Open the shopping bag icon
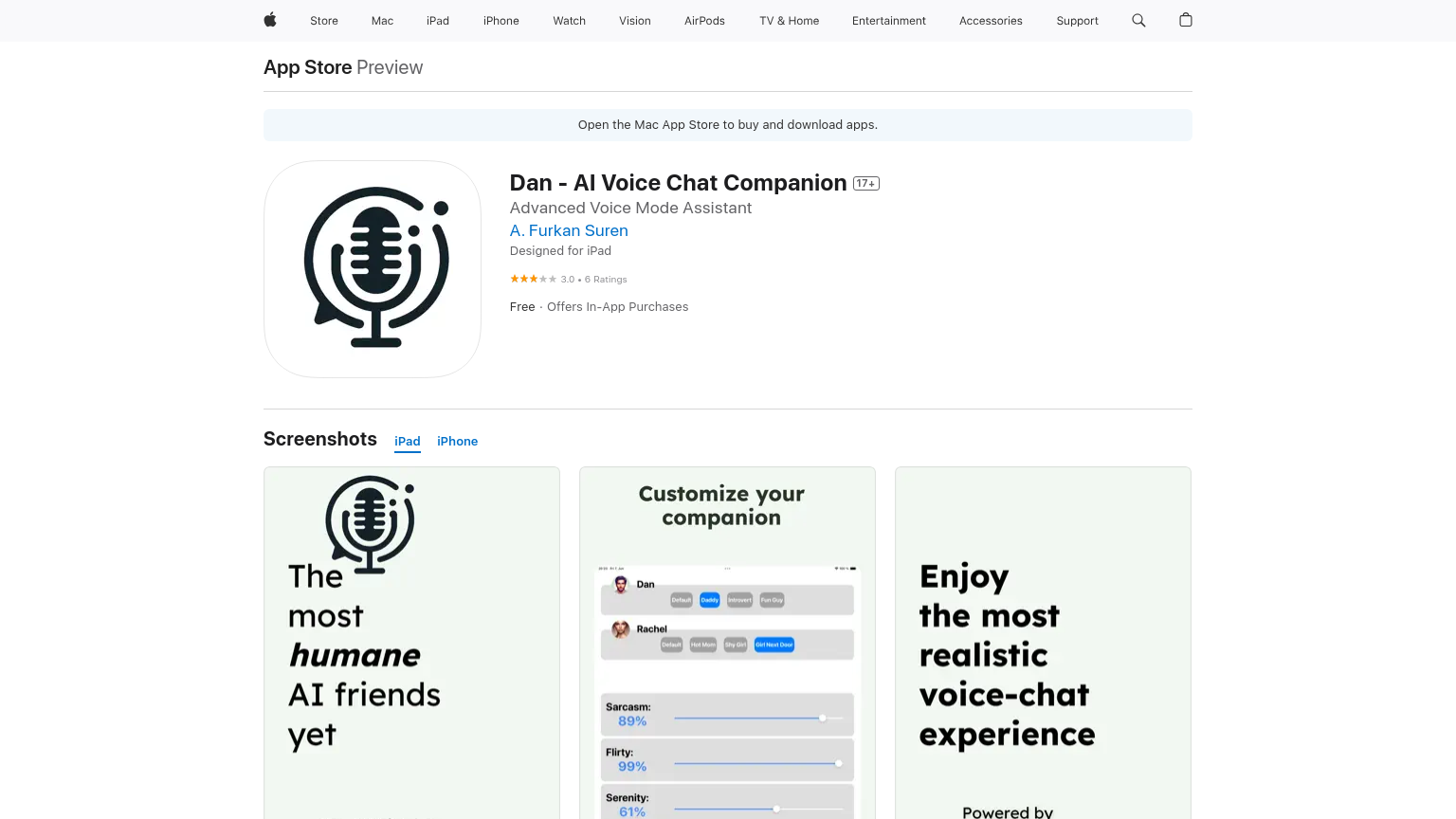Screen dimensions: 1456x819 [1185, 20]
